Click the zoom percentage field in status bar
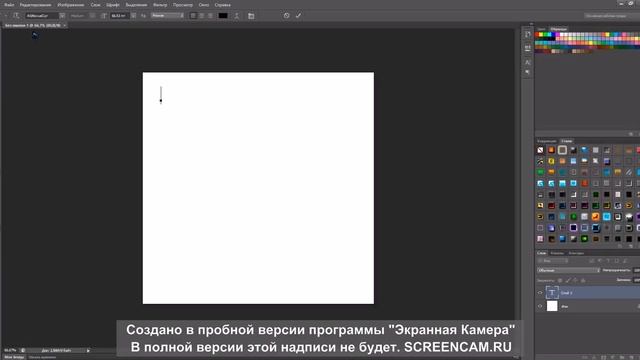This screenshot has width=640, height=360. pos(10,350)
